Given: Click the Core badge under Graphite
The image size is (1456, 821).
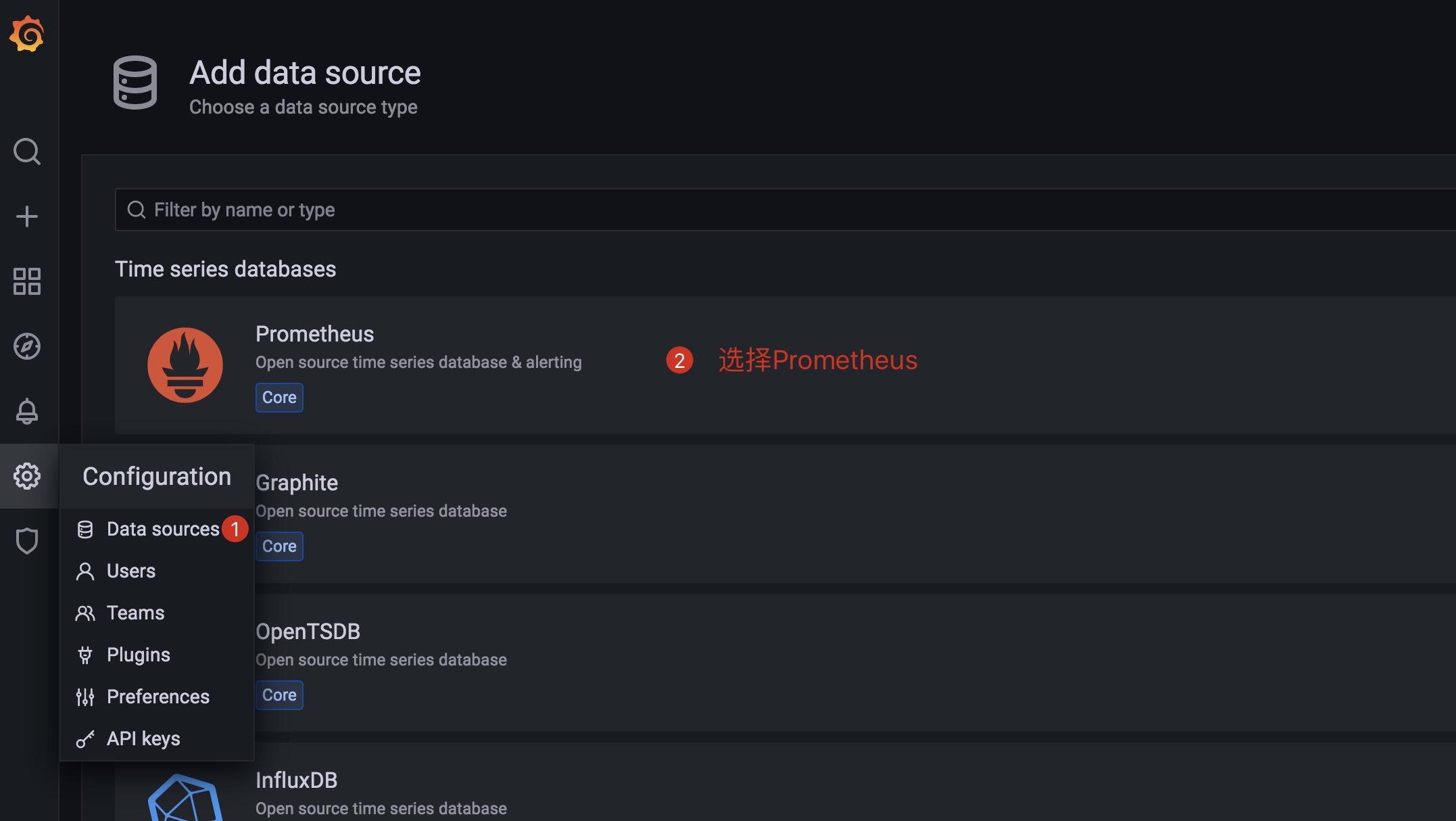Looking at the screenshot, I should click(279, 546).
